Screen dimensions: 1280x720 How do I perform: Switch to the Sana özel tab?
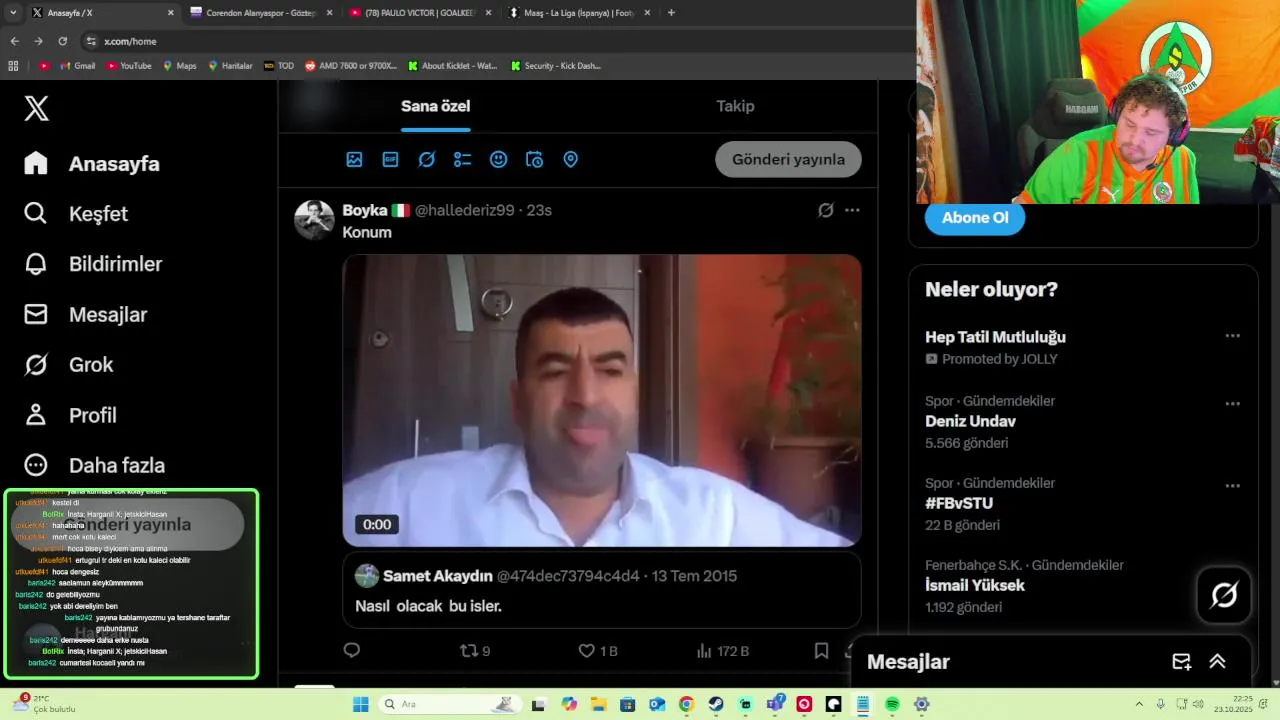(435, 106)
